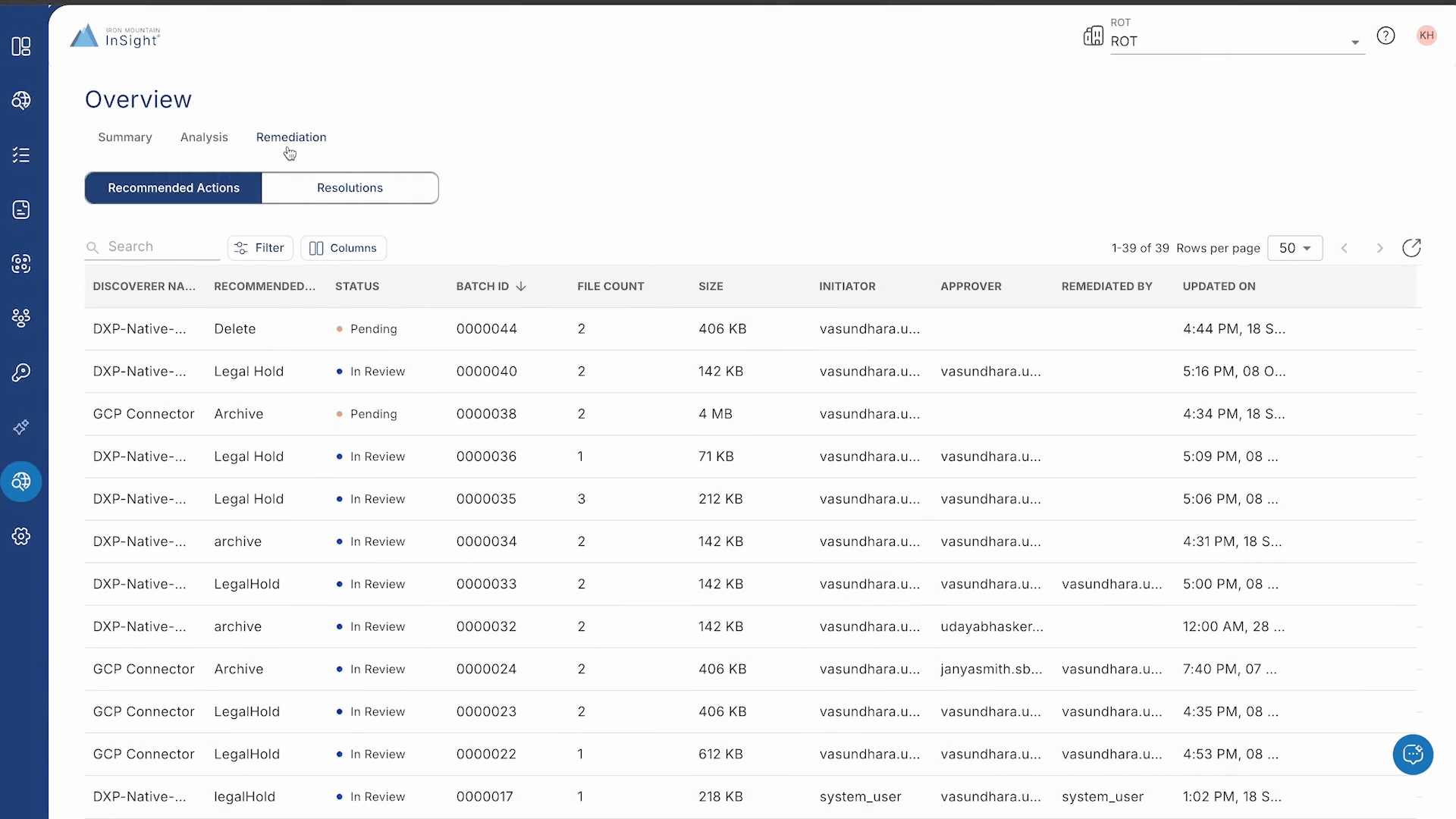Sort by Status column header

point(357,286)
